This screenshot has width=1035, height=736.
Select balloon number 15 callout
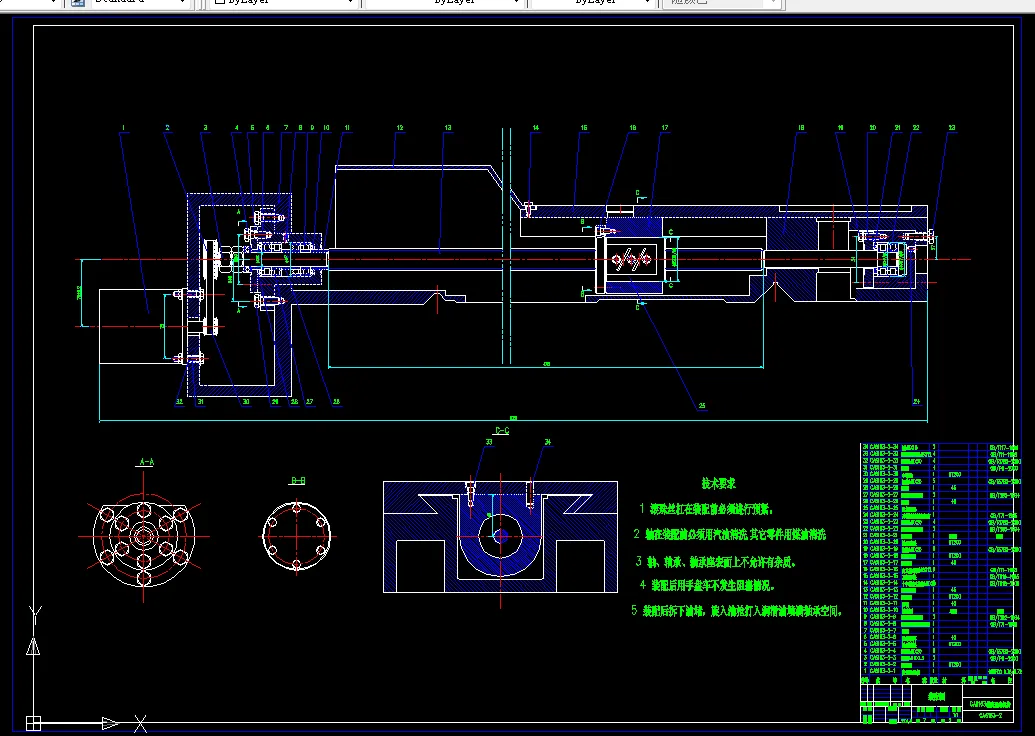[584, 128]
